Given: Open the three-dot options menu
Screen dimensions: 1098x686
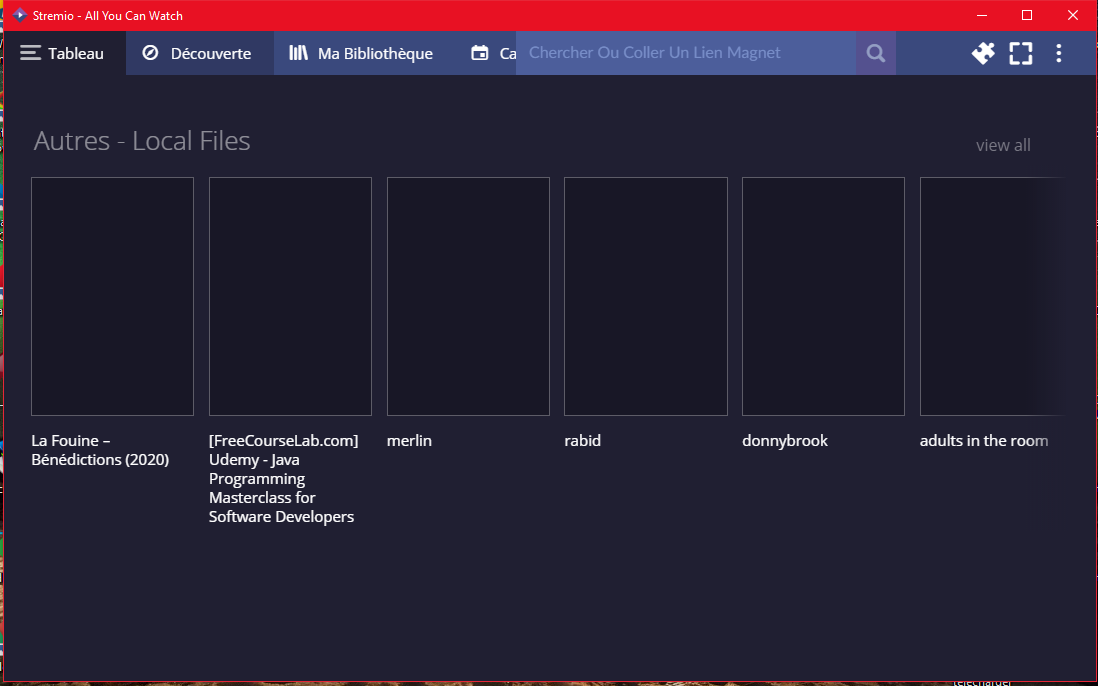Looking at the screenshot, I should pyautogui.click(x=1059, y=53).
